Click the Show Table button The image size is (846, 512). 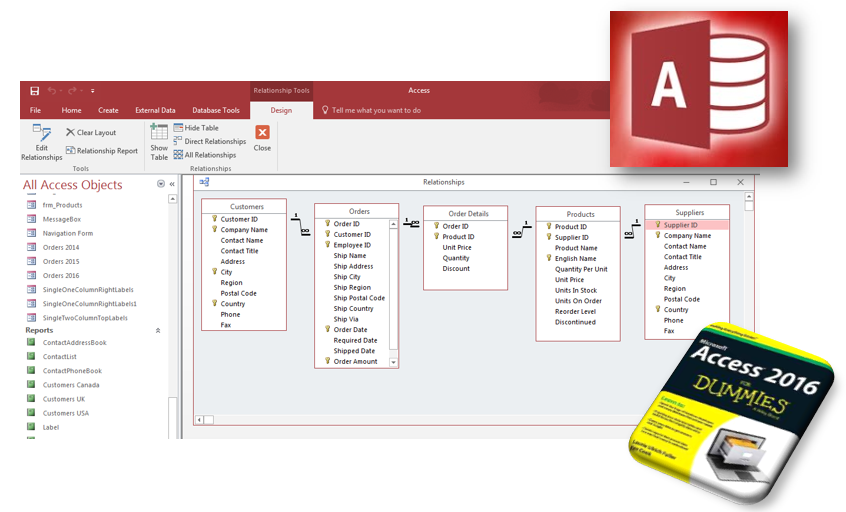tap(159, 142)
